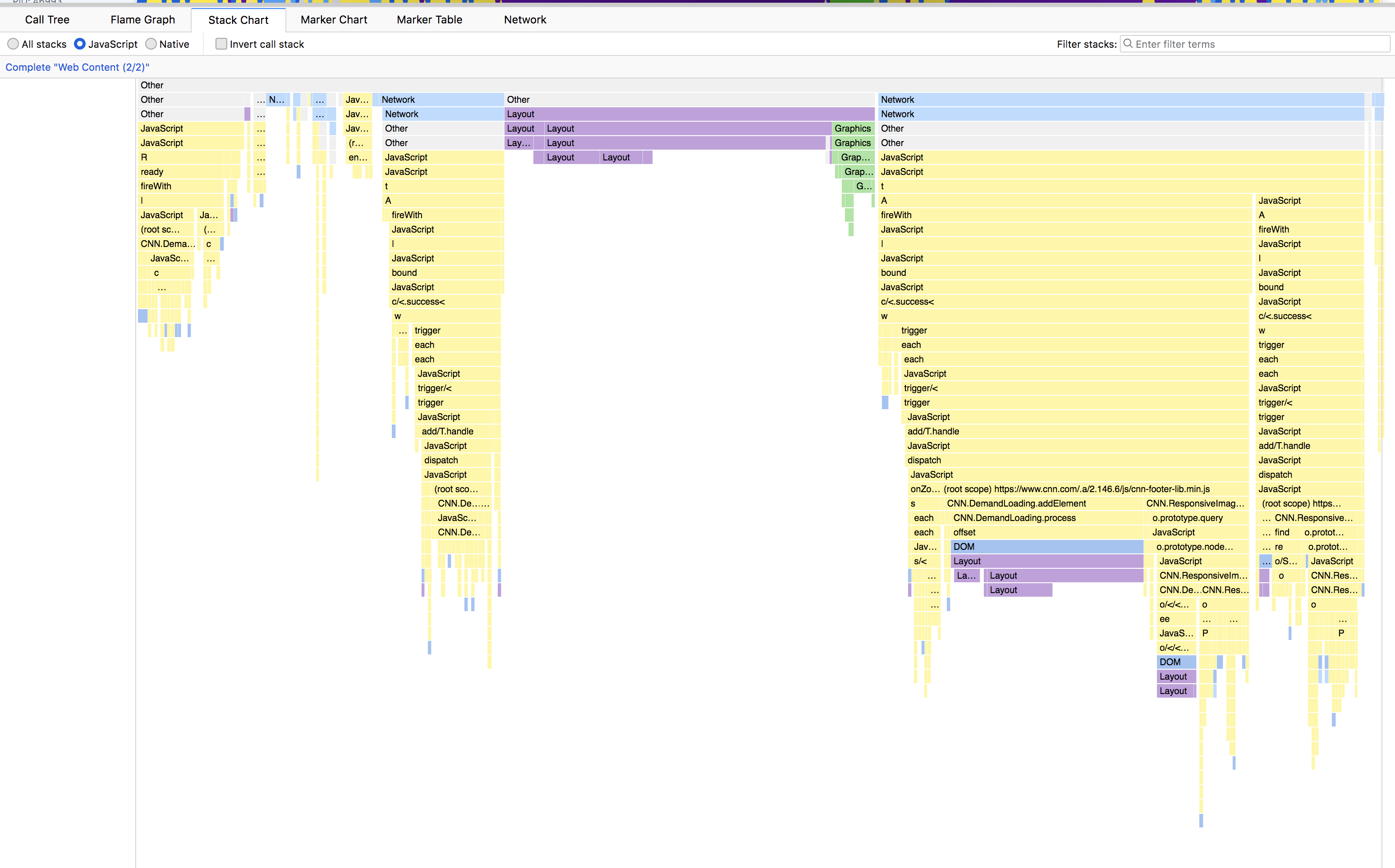Viewport: 1395px width, 868px height.
Task: Click the small DOM block near bottom
Action: click(1176, 662)
